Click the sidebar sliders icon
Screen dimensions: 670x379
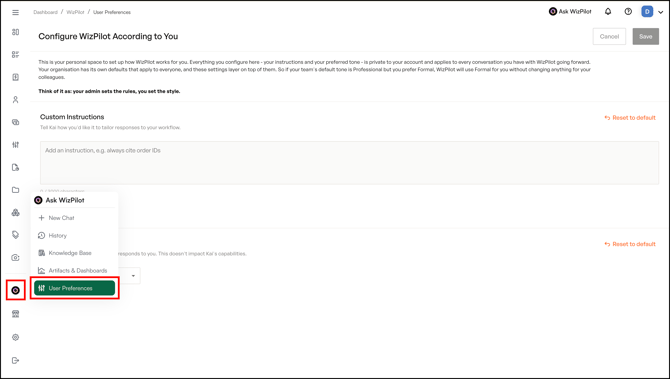coord(15,145)
